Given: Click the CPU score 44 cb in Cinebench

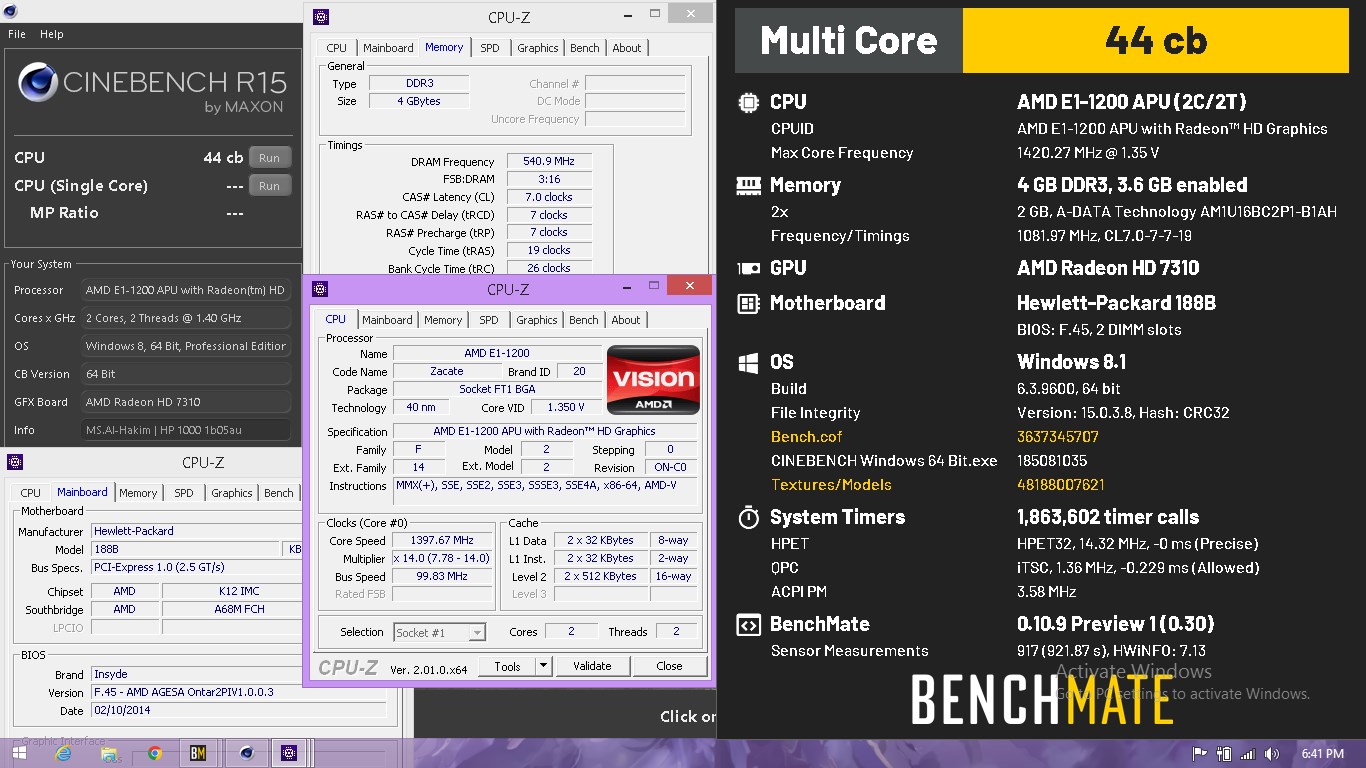Looking at the screenshot, I should pyautogui.click(x=223, y=158).
